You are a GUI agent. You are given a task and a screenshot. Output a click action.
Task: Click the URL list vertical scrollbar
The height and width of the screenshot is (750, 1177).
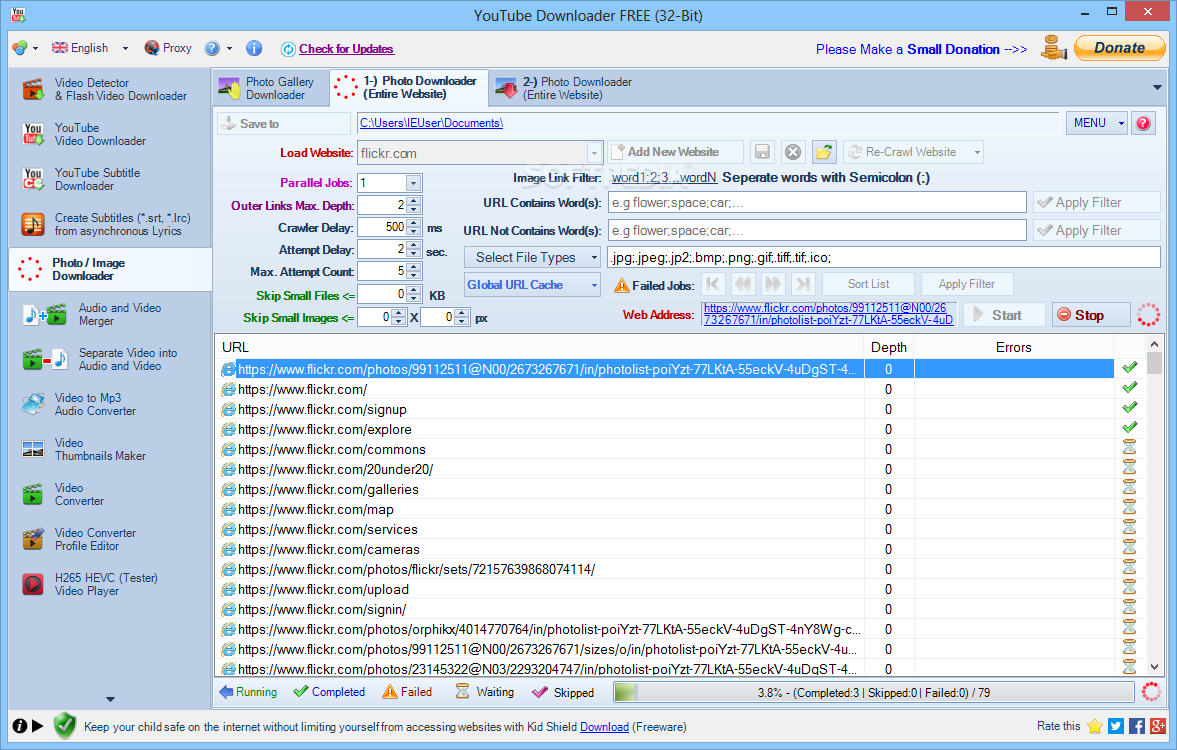pyautogui.click(x=1154, y=506)
